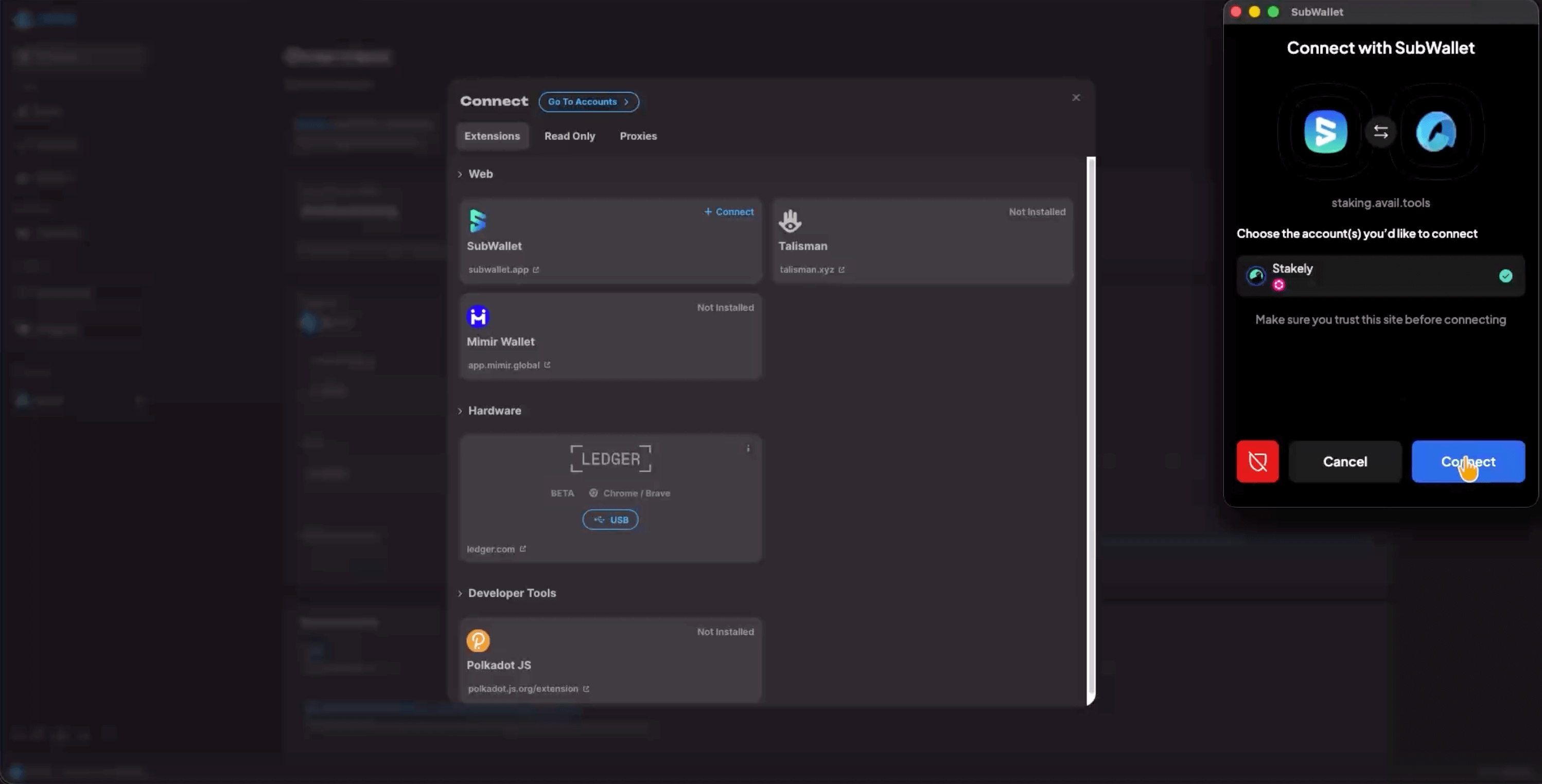Open the Proxies tab

(x=638, y=136)
